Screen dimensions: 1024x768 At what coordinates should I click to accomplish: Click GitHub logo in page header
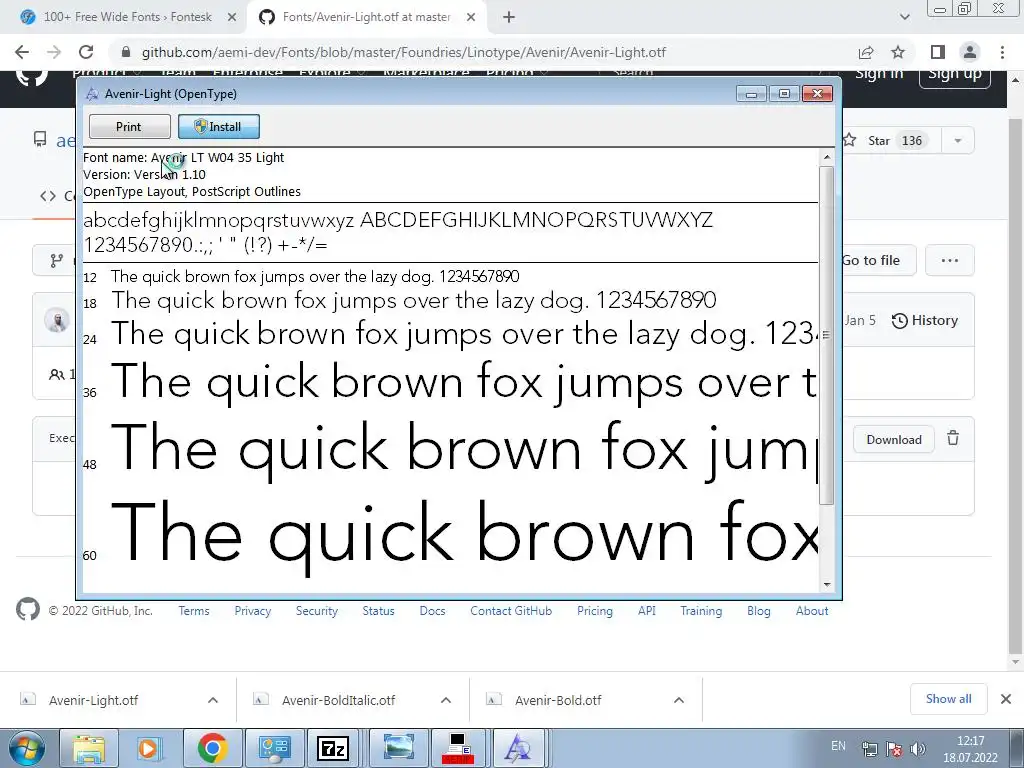coord(31,76)
